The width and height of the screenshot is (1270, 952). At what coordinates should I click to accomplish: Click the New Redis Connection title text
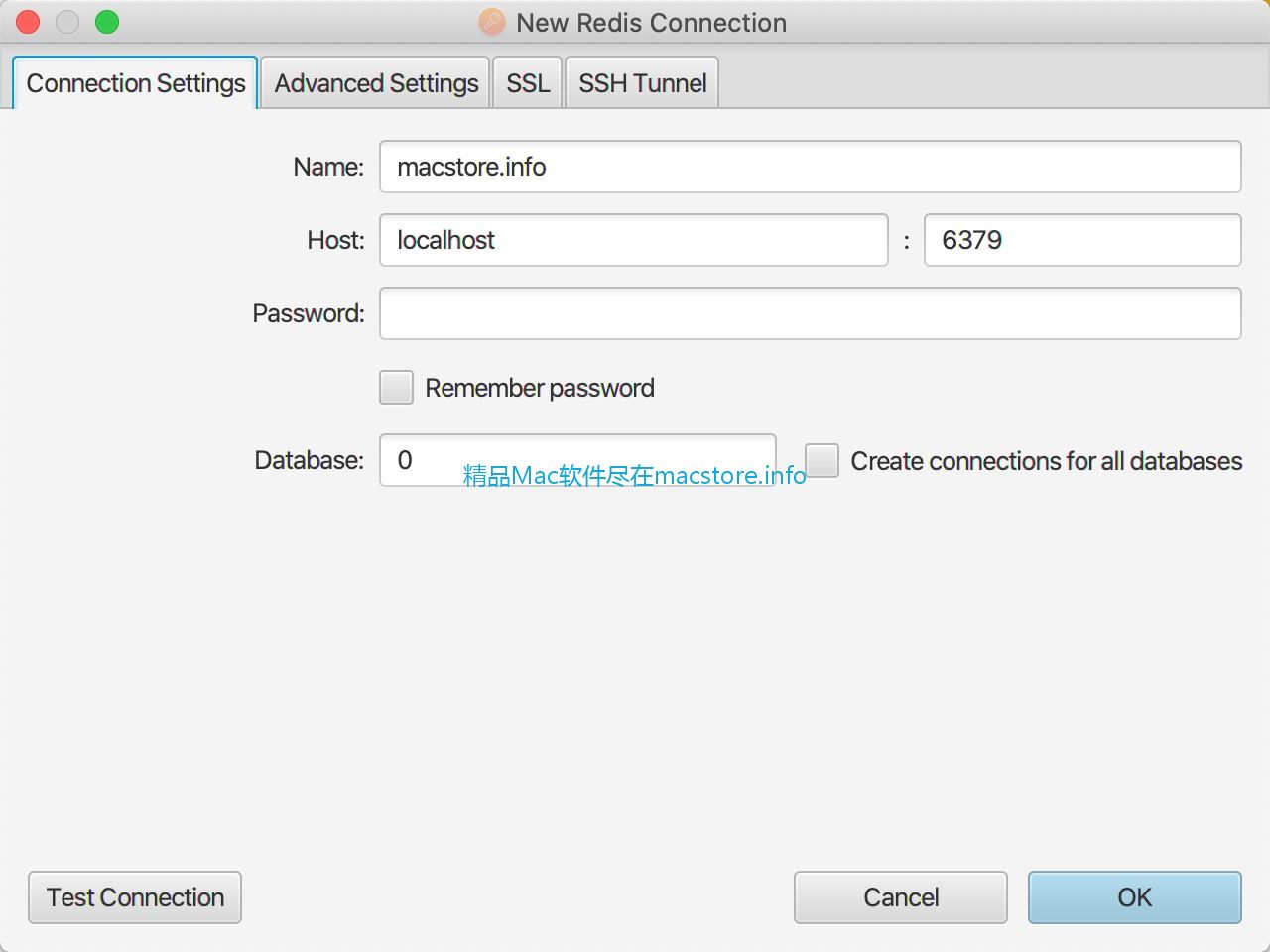pyautogui.click(x=652, y=23)
